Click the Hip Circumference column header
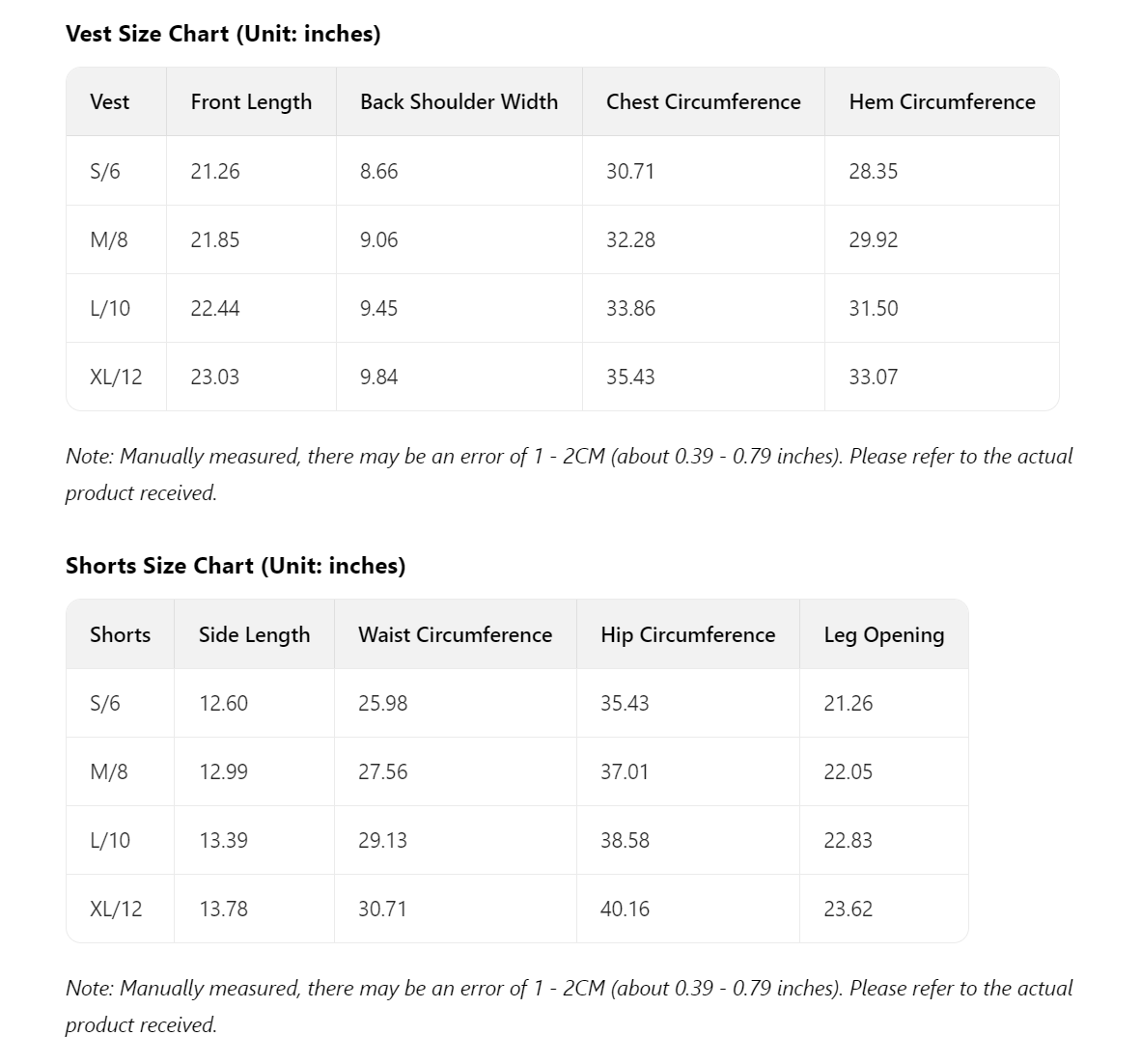This screenshot has height=1064, width=1141. (x=687, y=634)
